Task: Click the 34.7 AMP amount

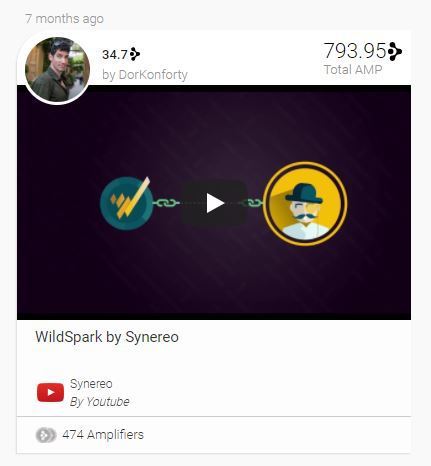Action: coord(115,55)
